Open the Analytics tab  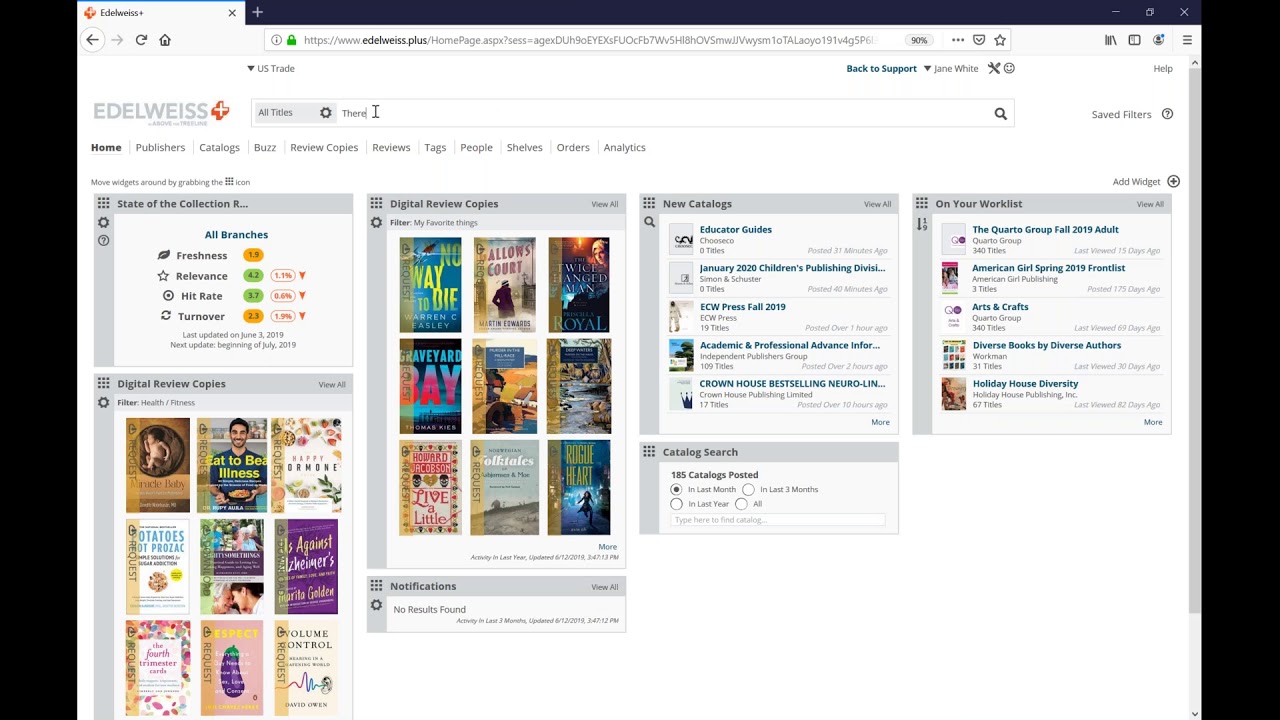[624, 148]
